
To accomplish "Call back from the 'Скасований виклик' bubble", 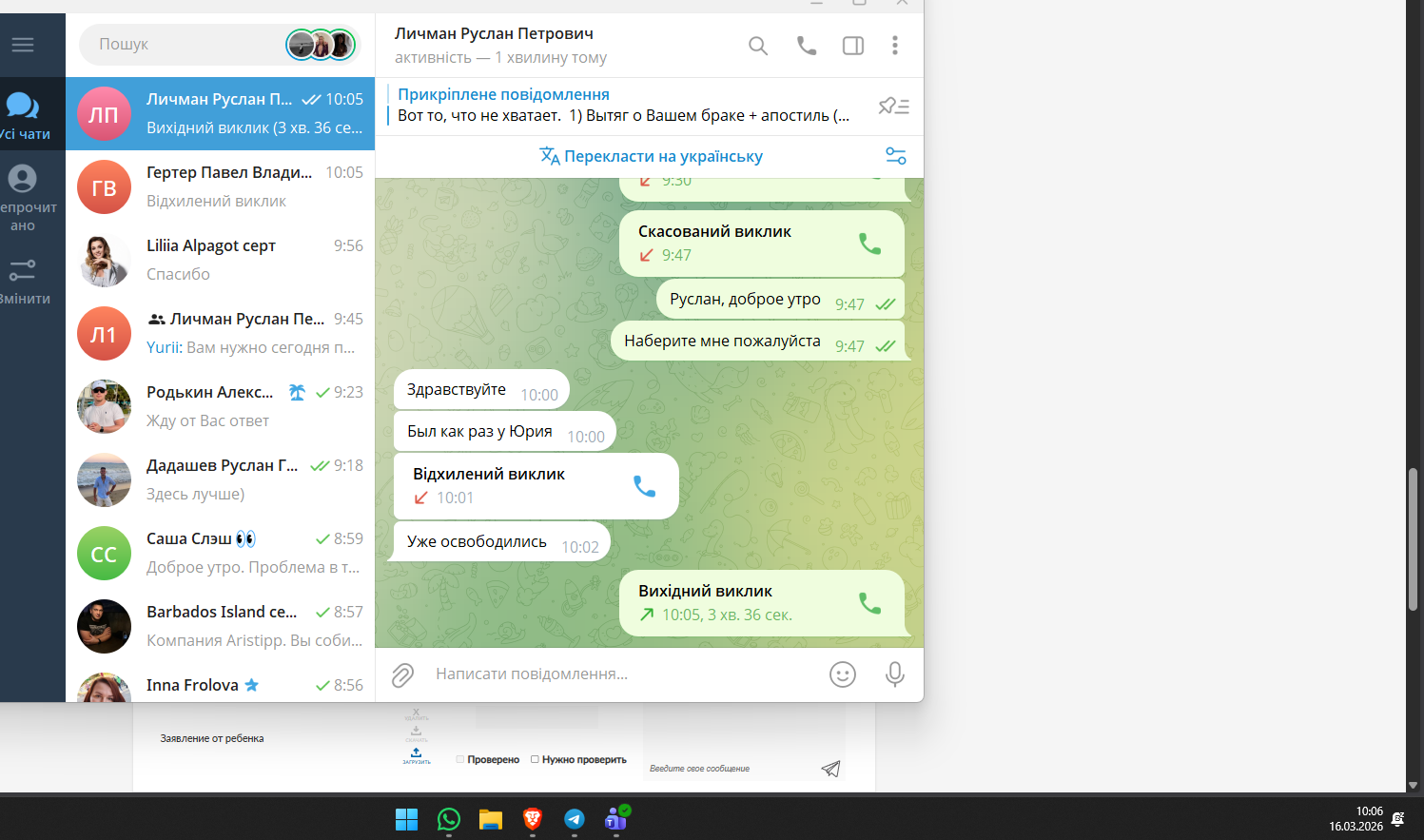I will pyautogui.click(x=870, y=244).
